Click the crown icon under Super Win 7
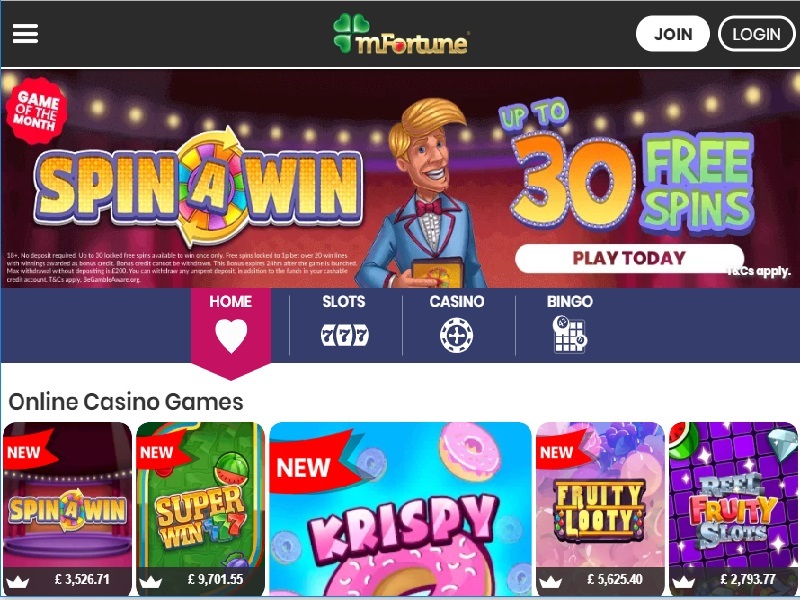Screen dimensions: 800x600 [x=151, y=581]
